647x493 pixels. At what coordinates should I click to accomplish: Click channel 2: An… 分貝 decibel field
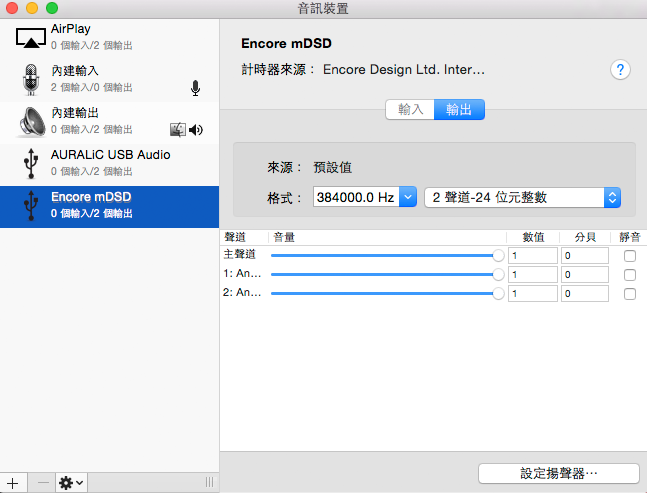584,294
